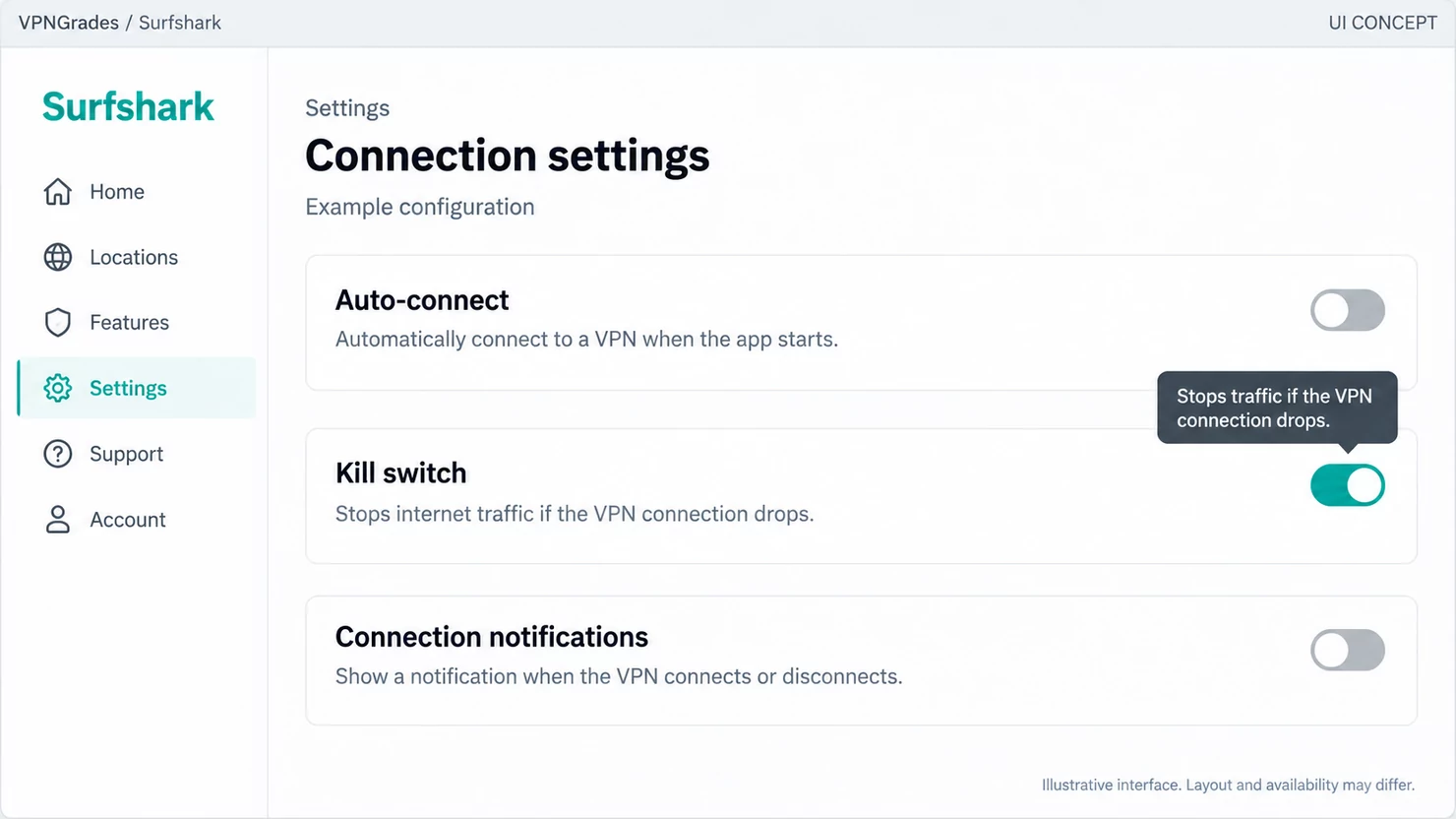
Task: Click the Home house icon
Action: 58,192
